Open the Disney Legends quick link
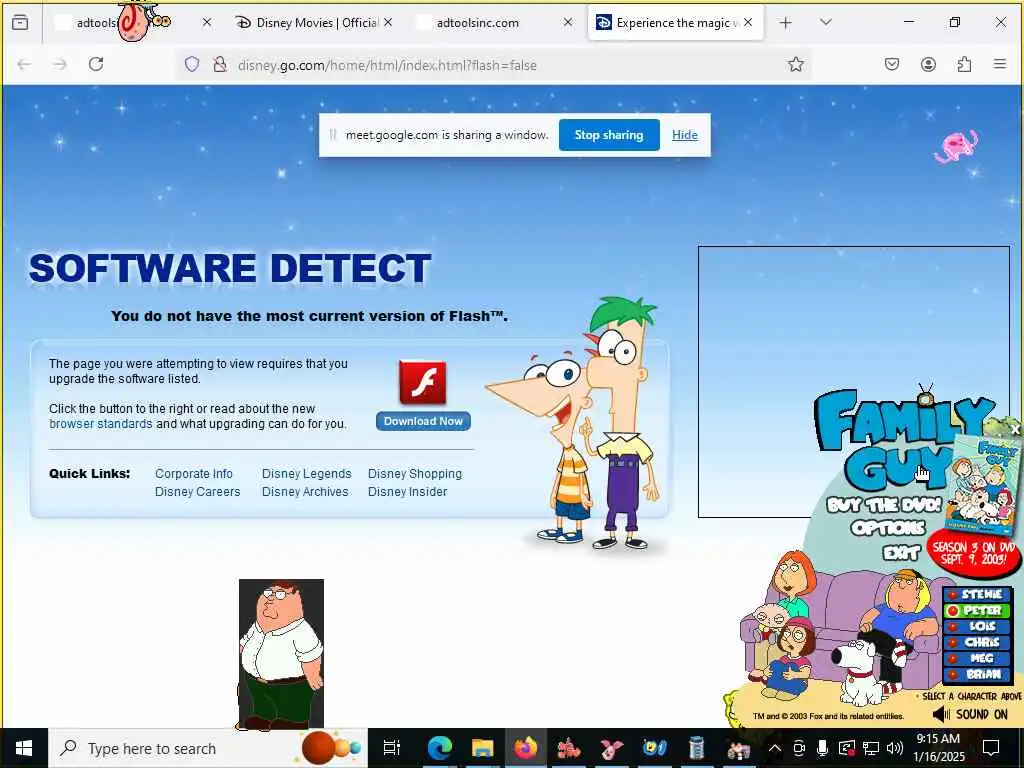The height and width of the screenshot is (768, 1024). click(306, 474)
